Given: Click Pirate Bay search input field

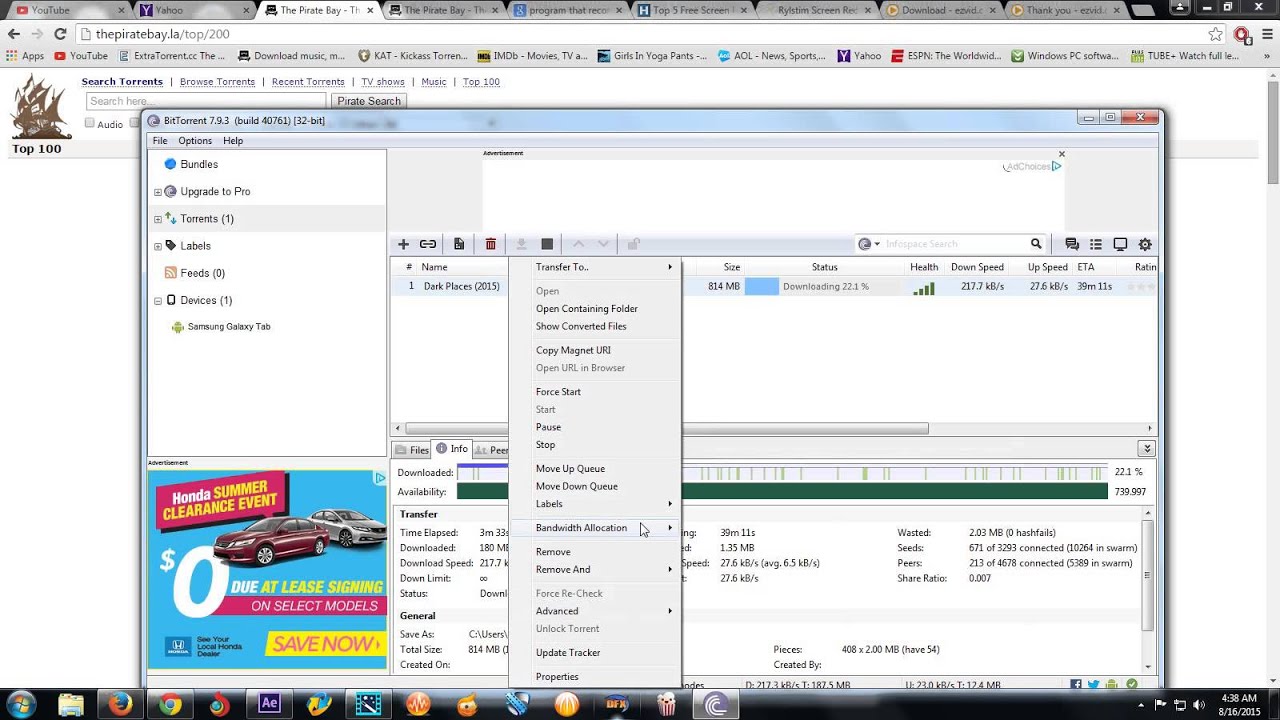Looking at the screenshot, I should 205,101.
